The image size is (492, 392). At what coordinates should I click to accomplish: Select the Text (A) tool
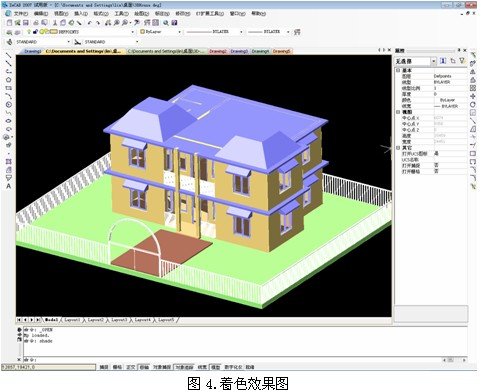[x=9, y=186]
